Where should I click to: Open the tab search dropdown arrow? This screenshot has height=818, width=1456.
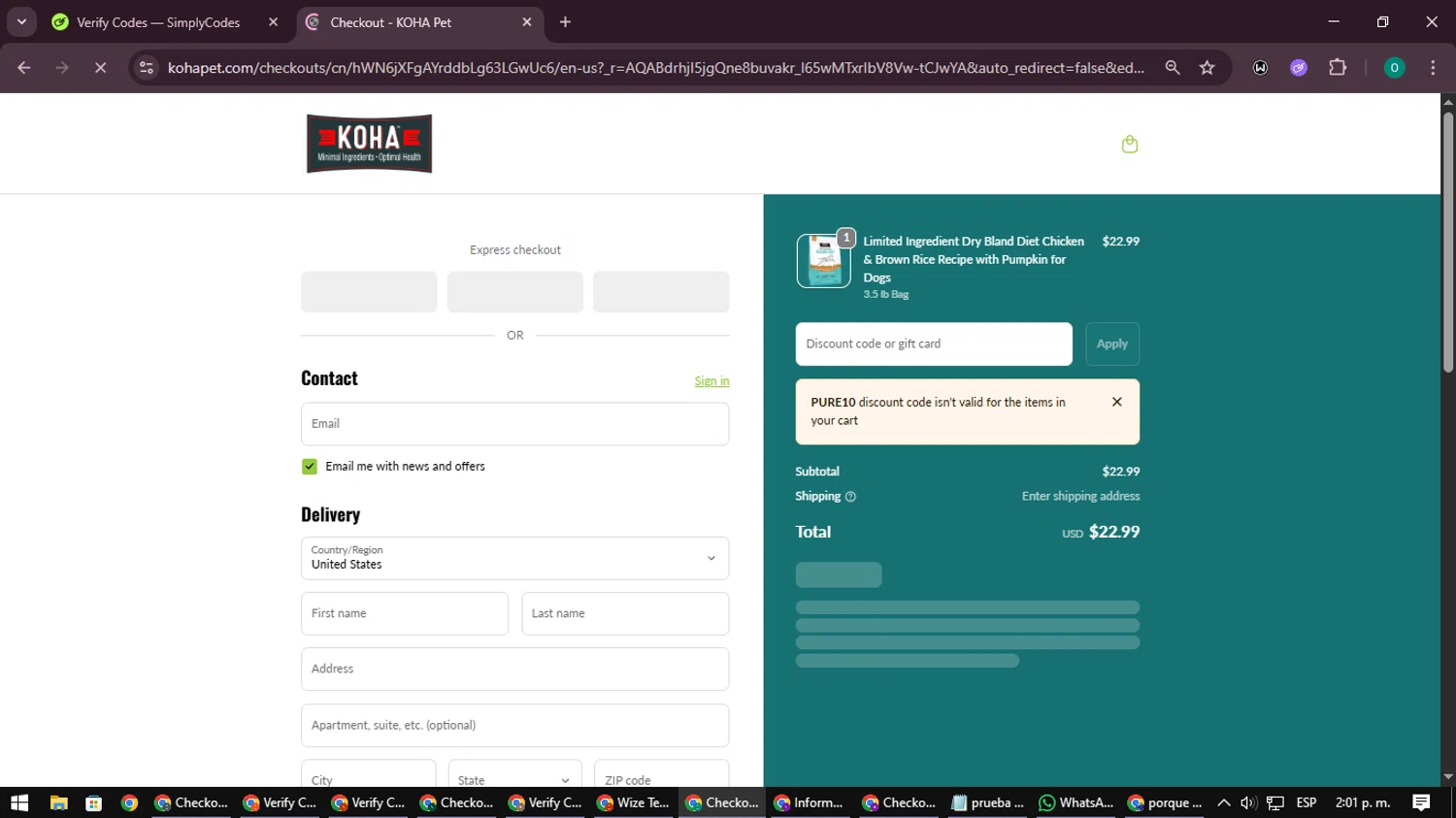pyautogui.click(x=21, y=21)
